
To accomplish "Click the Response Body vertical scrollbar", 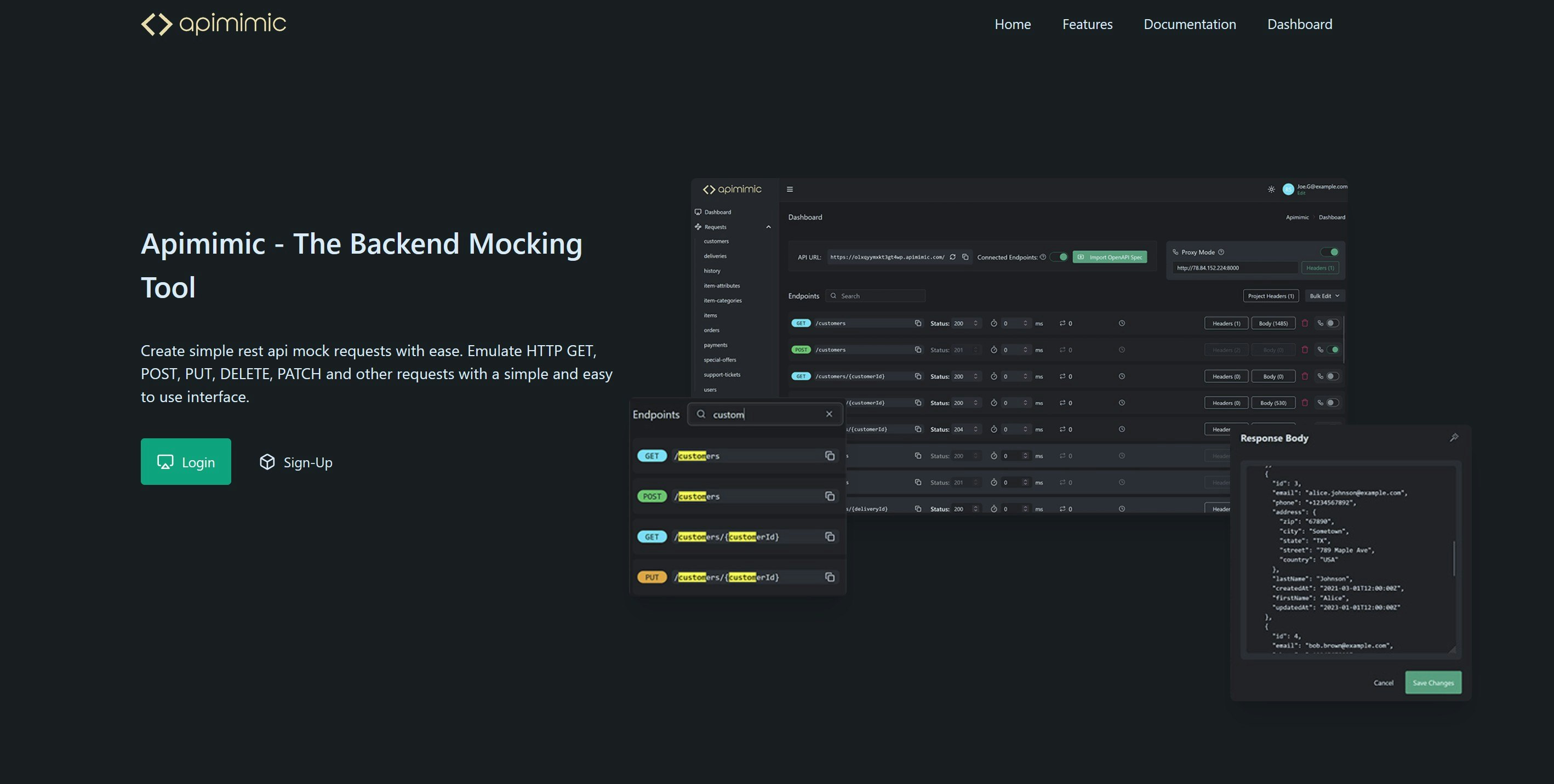I will pos(1453,558).
